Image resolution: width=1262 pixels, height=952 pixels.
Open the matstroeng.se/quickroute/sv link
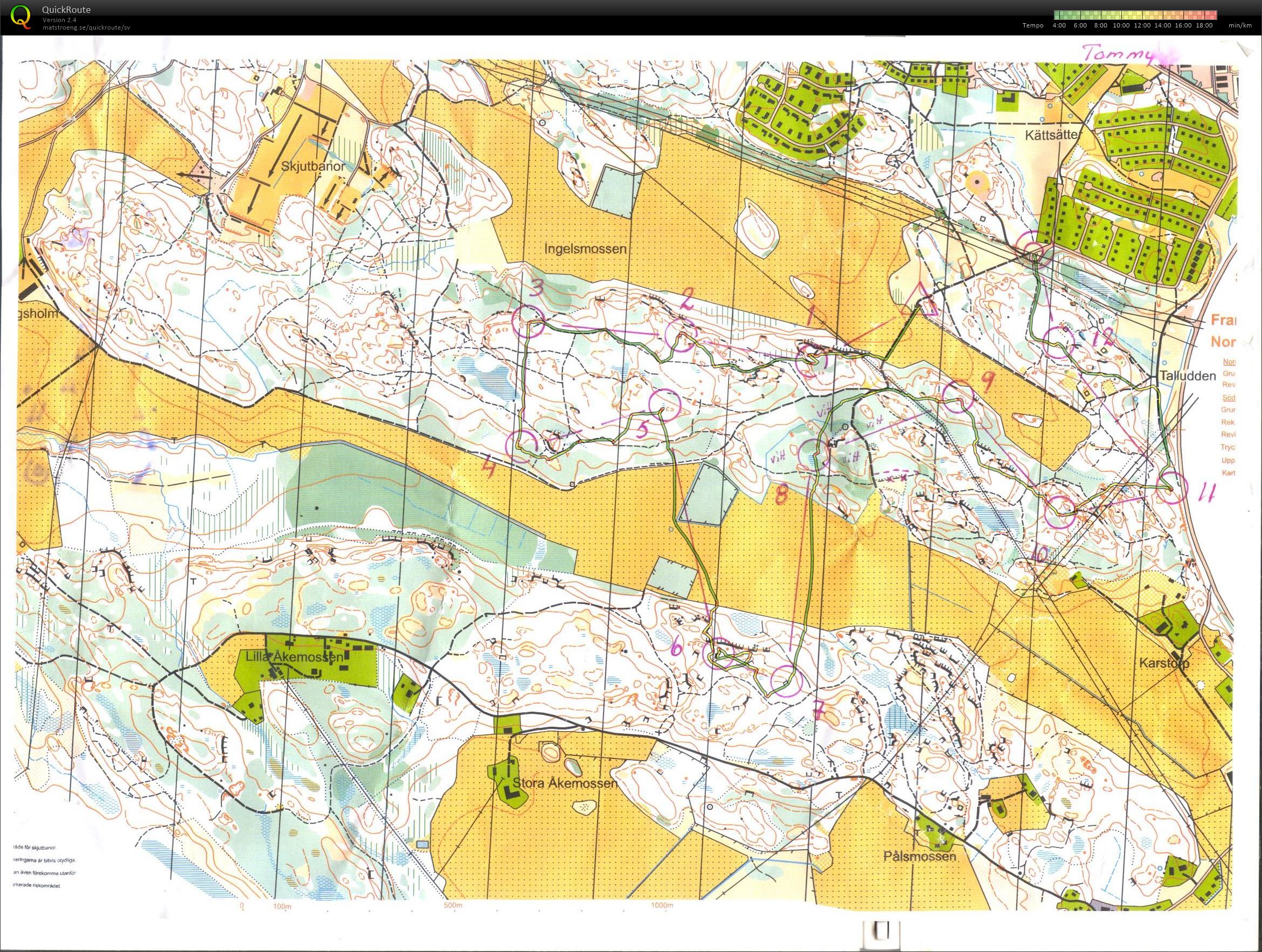coord(86,27)
